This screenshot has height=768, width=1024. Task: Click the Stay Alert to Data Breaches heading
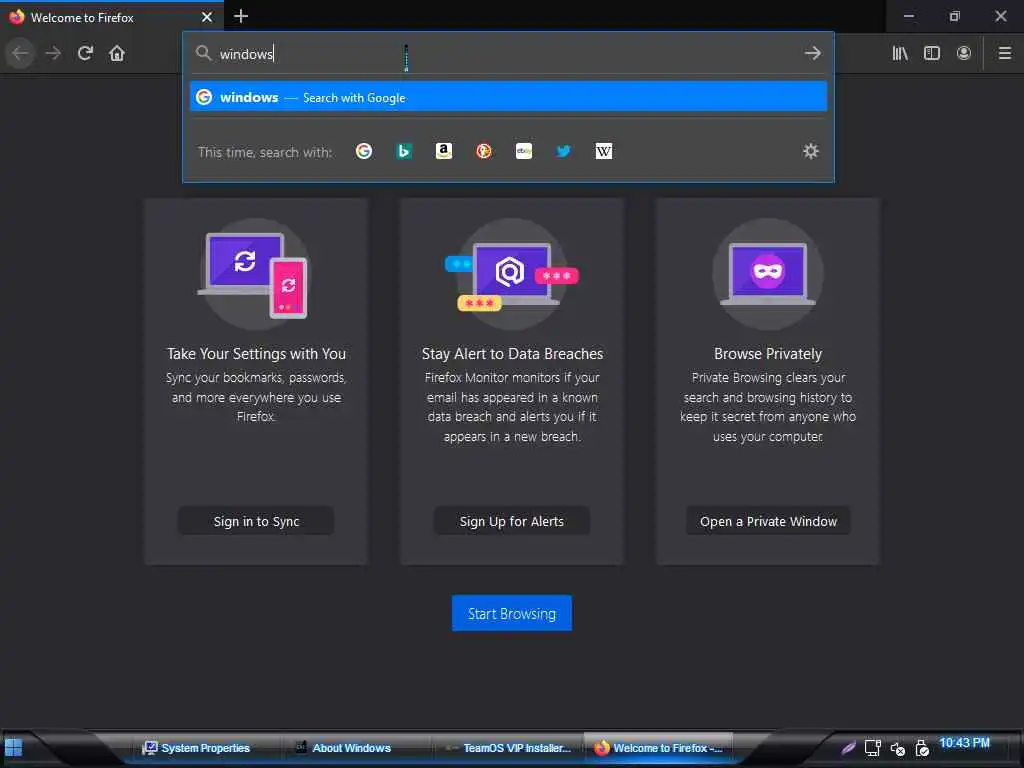tap(512, 353)
